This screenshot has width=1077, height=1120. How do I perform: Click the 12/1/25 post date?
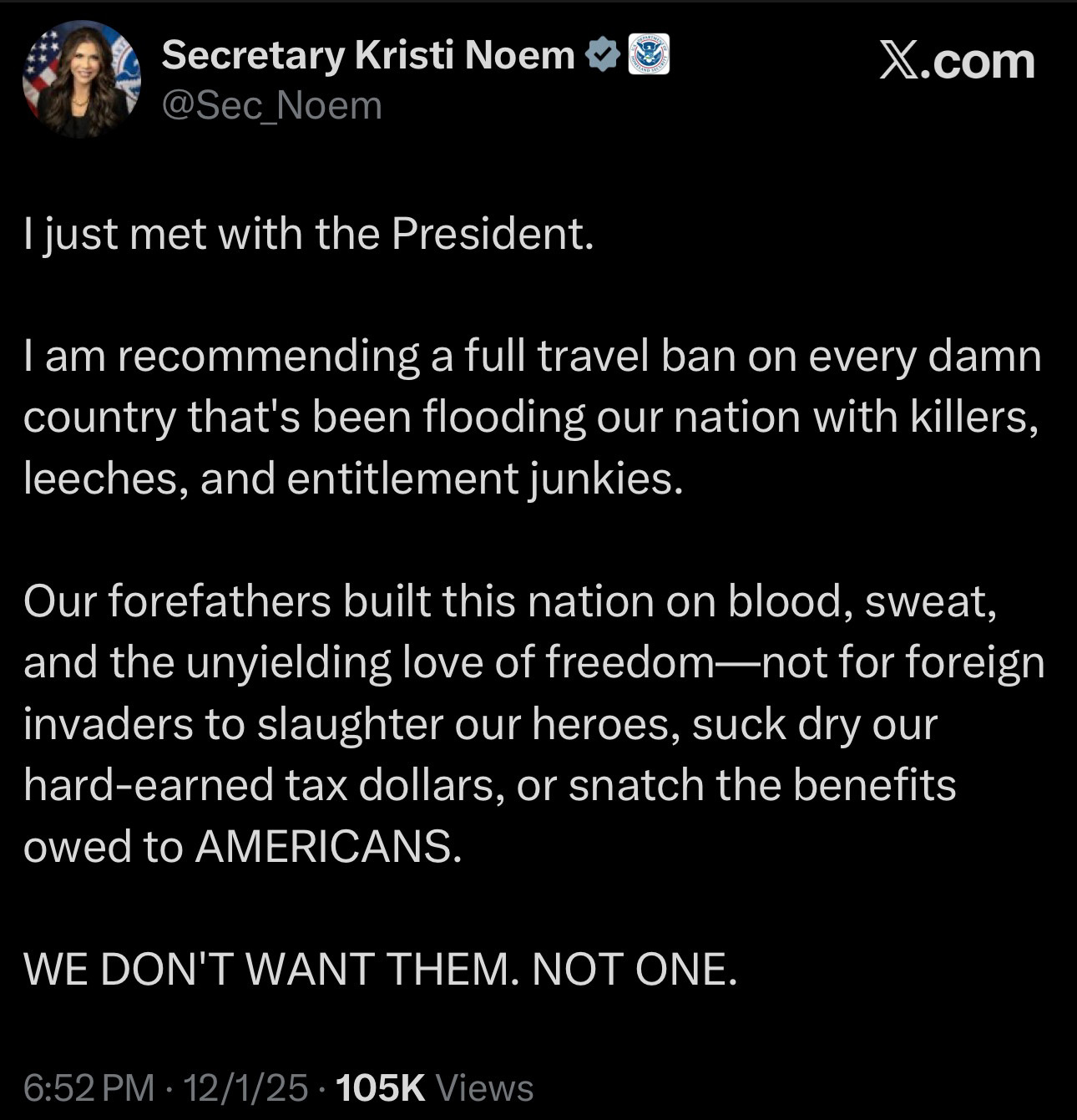pyautogui.click(x=245, y=1087)
